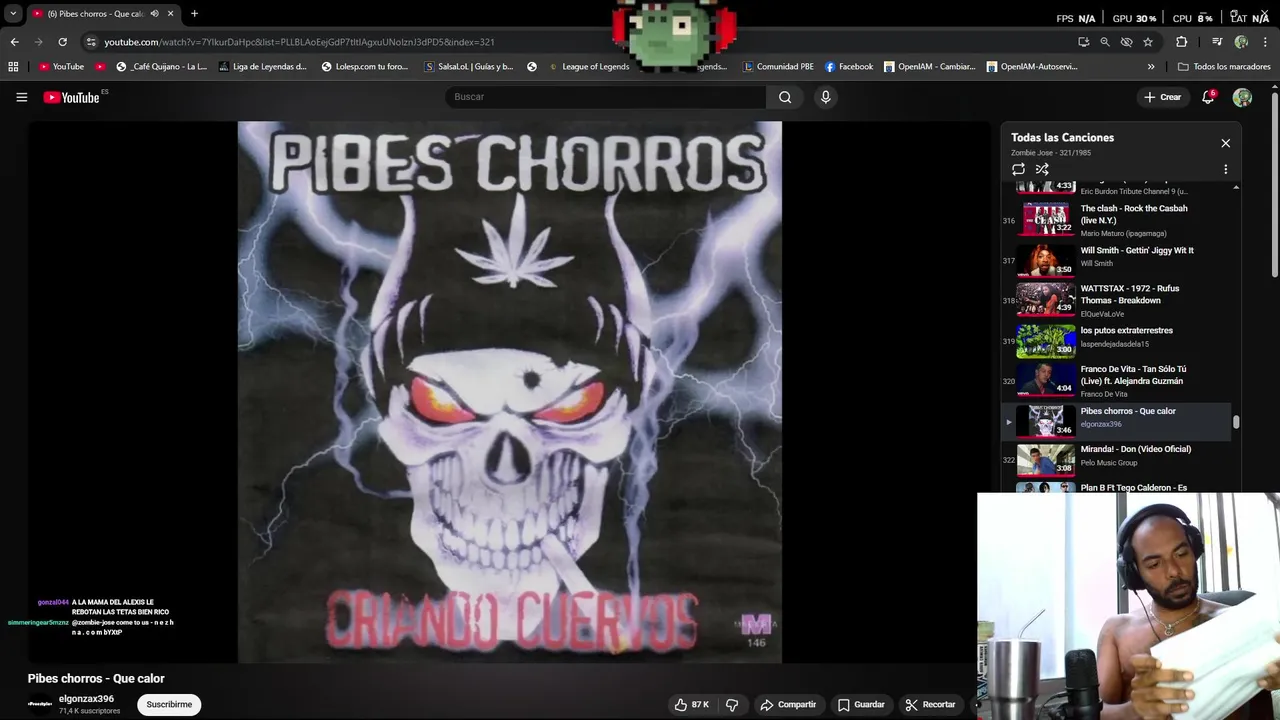This screenshot has height=720, width=1280.
Task: Select current Pibes chorros - Que calor entry
Action: [1117, 421]
